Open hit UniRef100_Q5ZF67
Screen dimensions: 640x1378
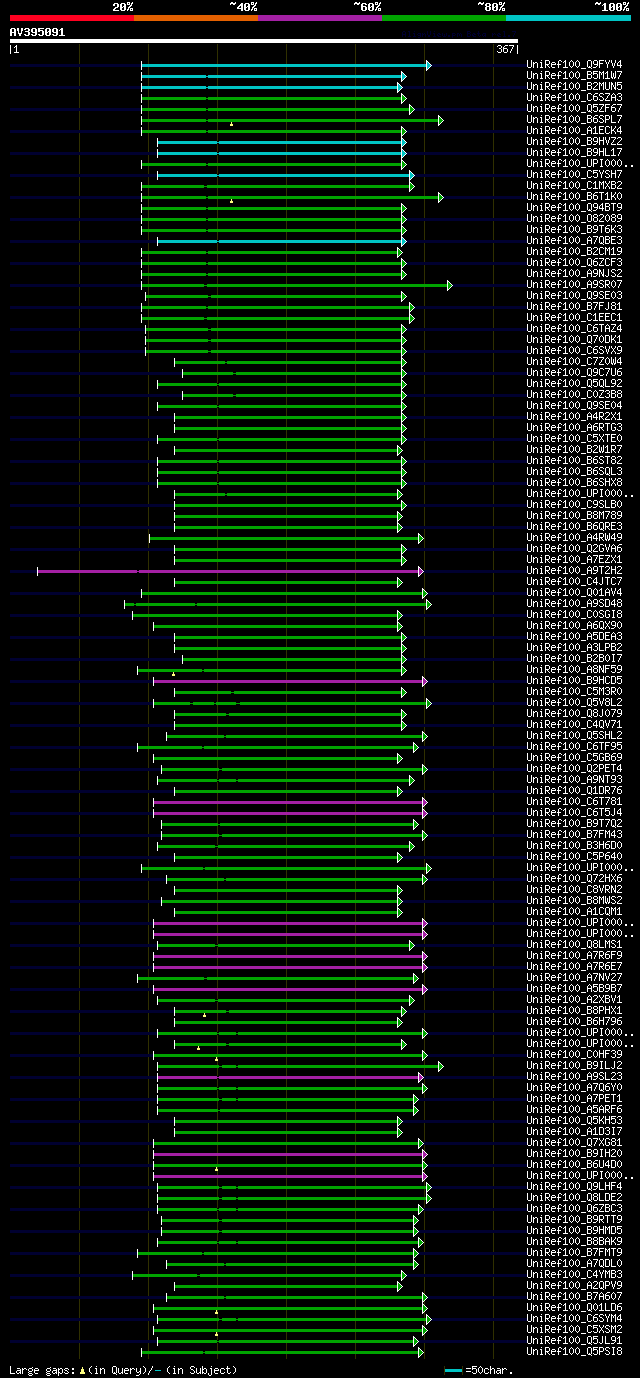click(574, 109)
